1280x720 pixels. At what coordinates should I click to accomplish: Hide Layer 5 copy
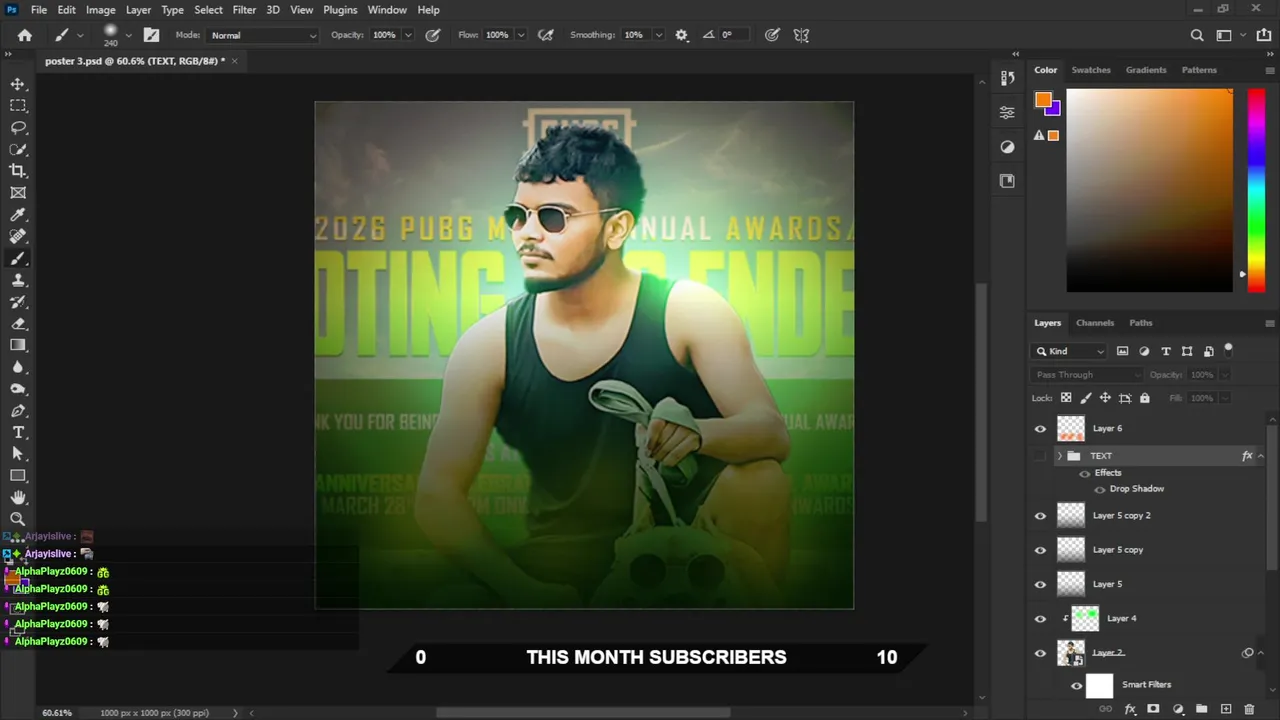click(x=1040, y=550)
